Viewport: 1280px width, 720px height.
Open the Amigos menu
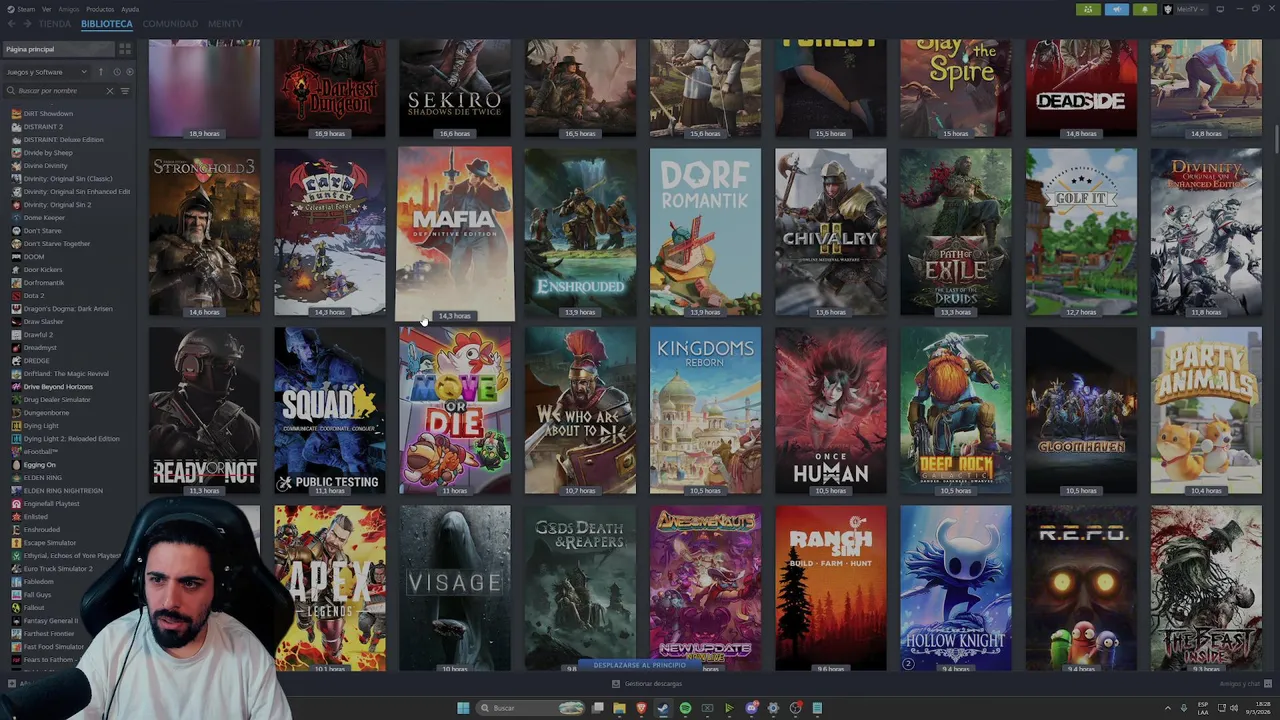pos(68,9)
